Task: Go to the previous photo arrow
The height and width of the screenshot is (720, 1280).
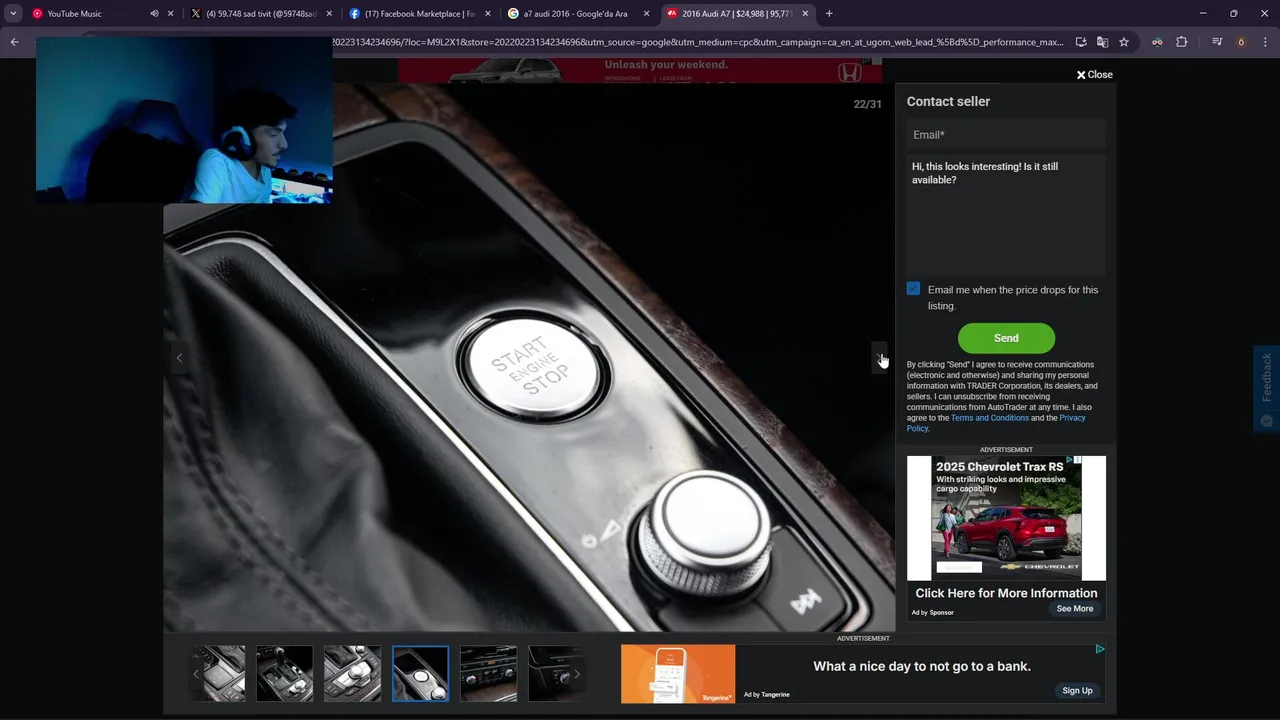Action: tap(179, 358)
